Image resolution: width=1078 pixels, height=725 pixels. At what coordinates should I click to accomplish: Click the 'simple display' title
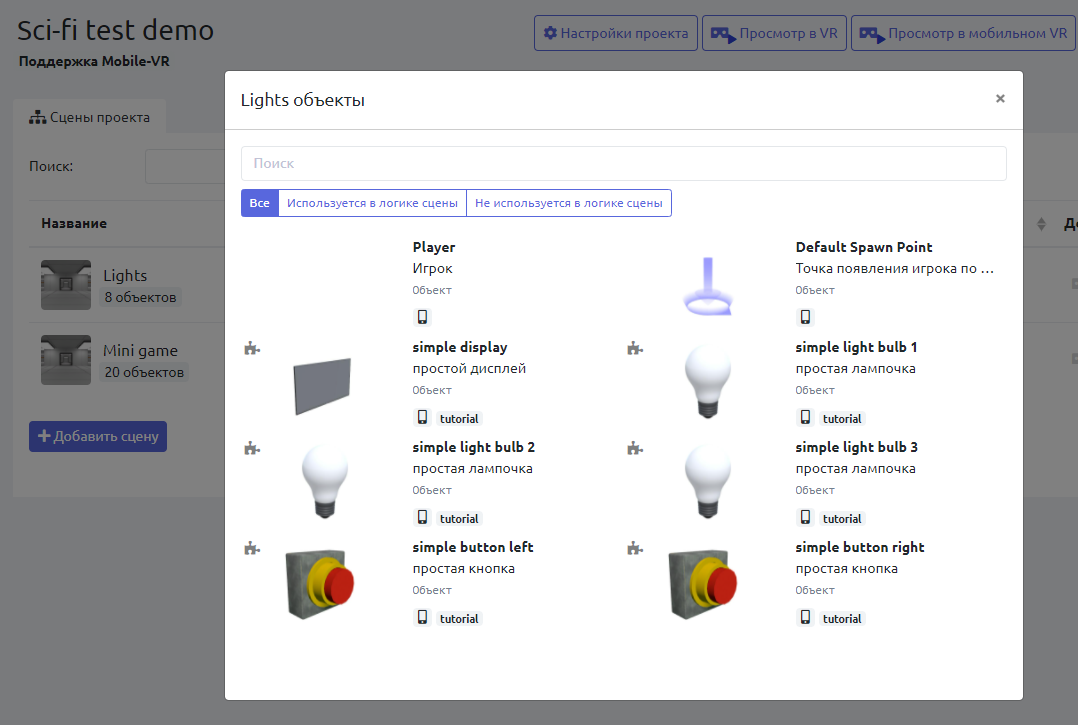[460, 348]
